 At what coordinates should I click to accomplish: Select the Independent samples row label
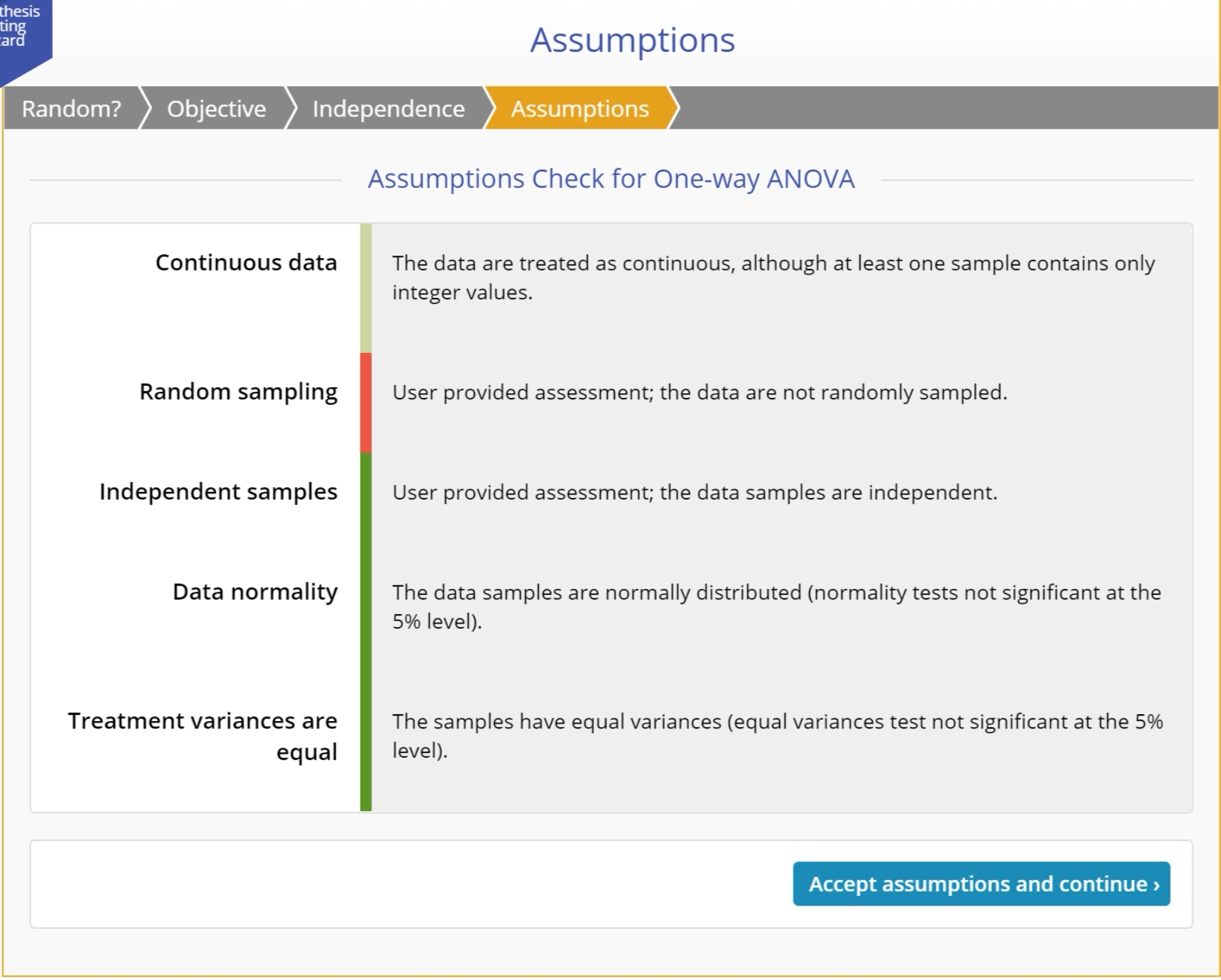tap(218, 491)
